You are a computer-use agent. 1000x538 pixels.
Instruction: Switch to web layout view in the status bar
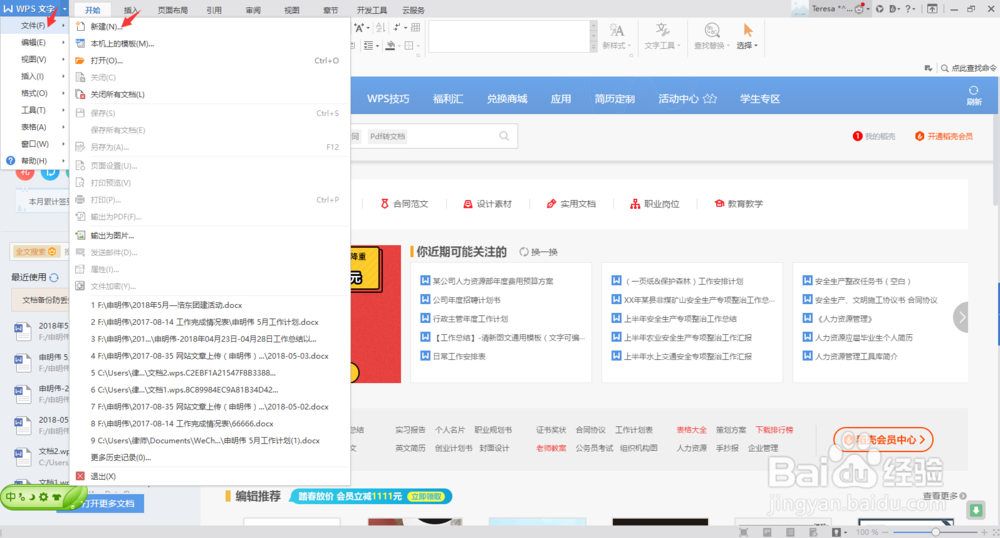tap(812, 532)
